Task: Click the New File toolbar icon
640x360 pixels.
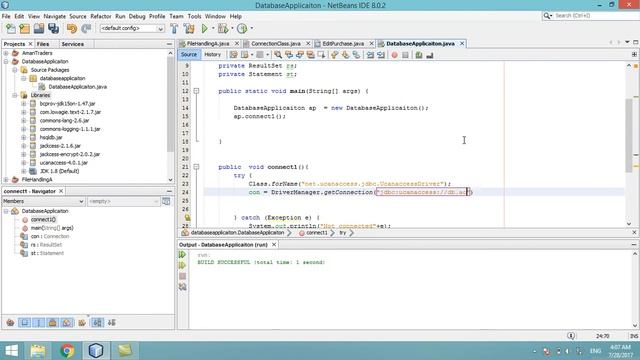Action: click(11, 29)
